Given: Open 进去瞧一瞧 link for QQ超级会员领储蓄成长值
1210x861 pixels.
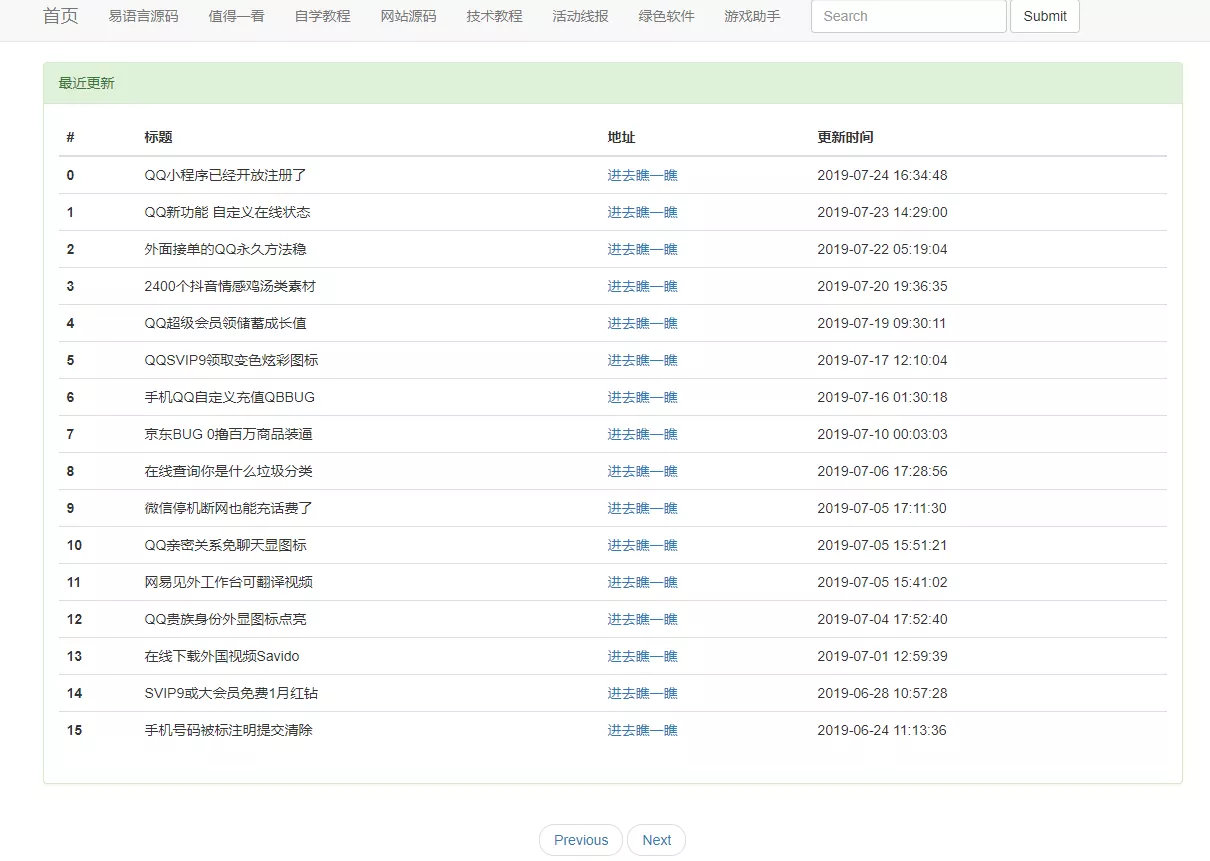Looking at the screenshot, I should click(643, 323).
